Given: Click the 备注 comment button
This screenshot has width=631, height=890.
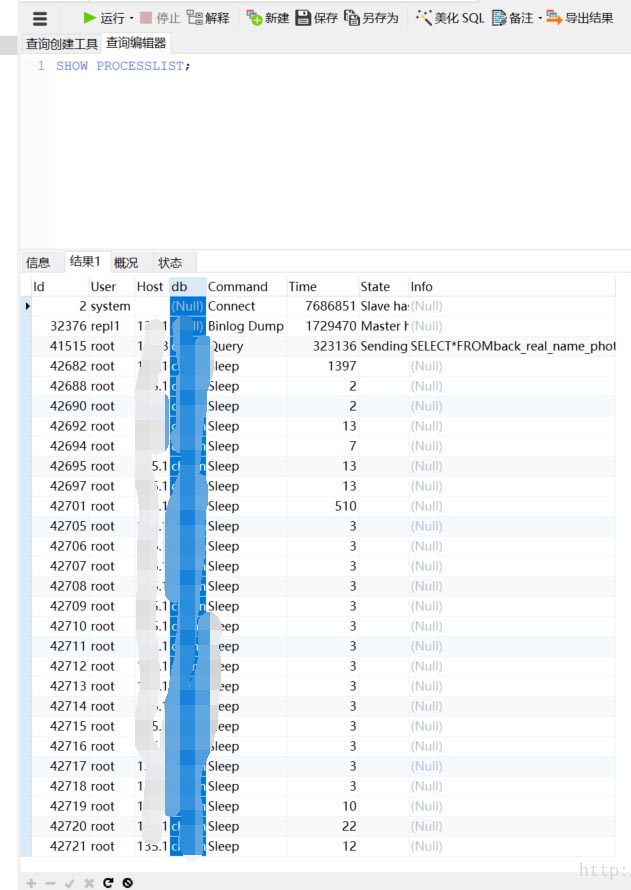Looking at the screenshot, I should (x=513, y=18).
